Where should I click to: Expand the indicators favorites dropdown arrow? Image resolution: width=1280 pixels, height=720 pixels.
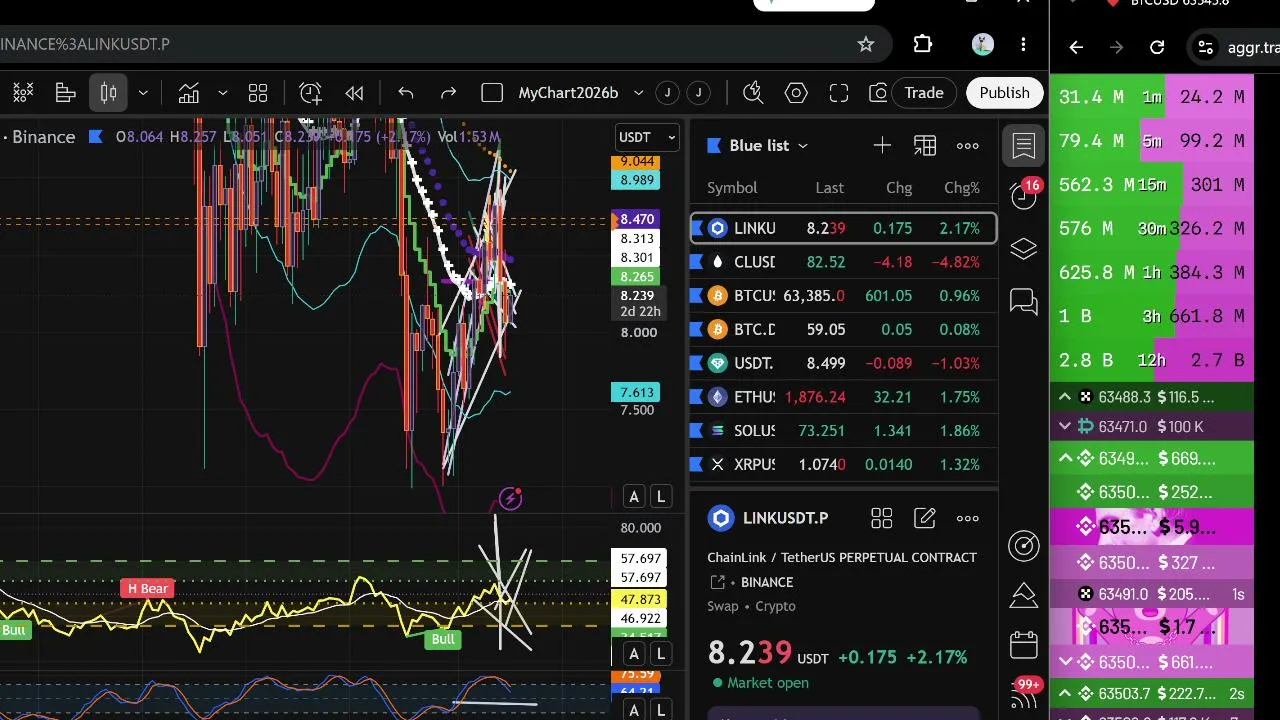[x=222, y=93]
